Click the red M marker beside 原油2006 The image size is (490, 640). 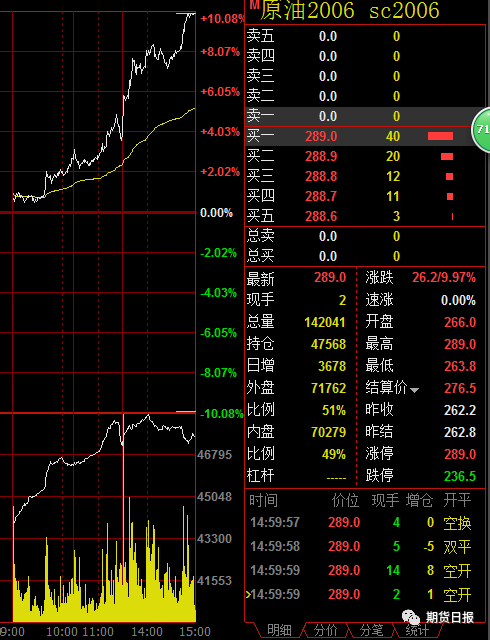point(254,4)
